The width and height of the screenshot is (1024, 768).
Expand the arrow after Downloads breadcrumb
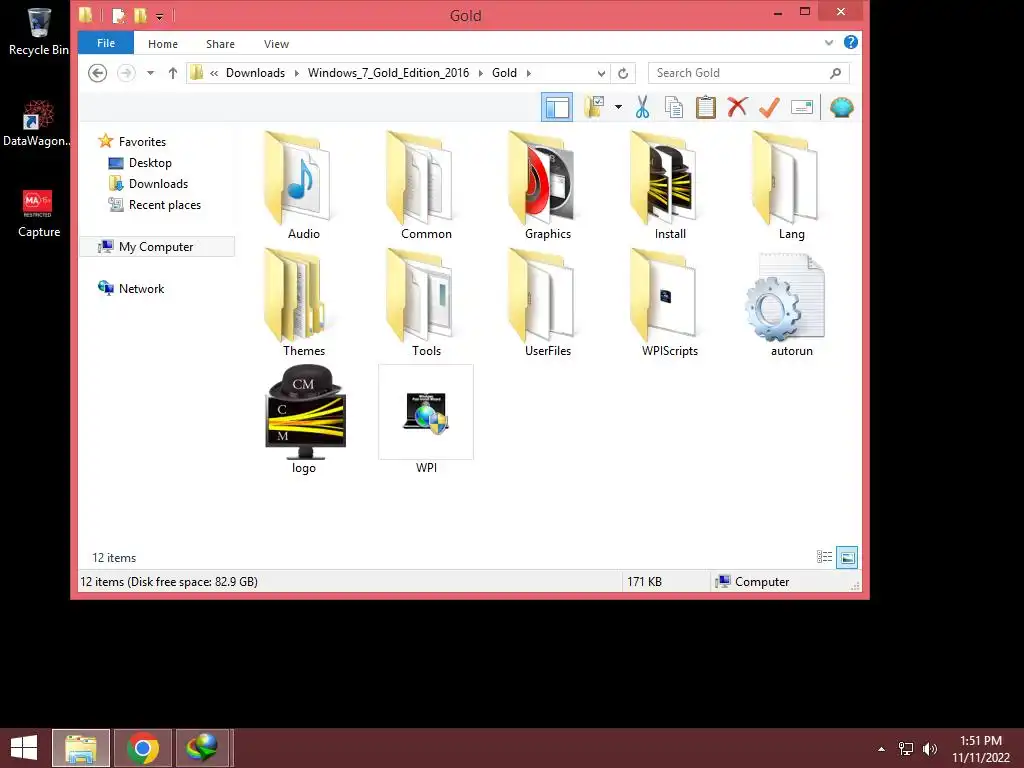(x=296, y=72)
